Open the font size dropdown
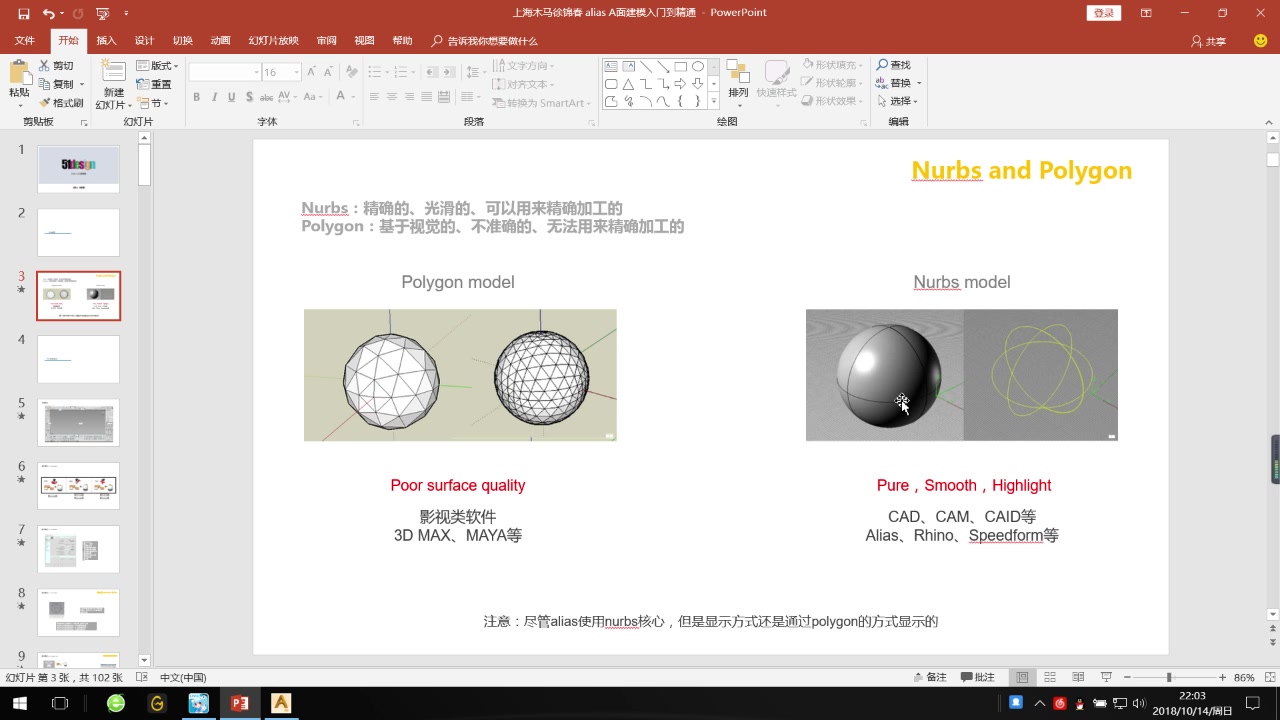 coord(296,72)
